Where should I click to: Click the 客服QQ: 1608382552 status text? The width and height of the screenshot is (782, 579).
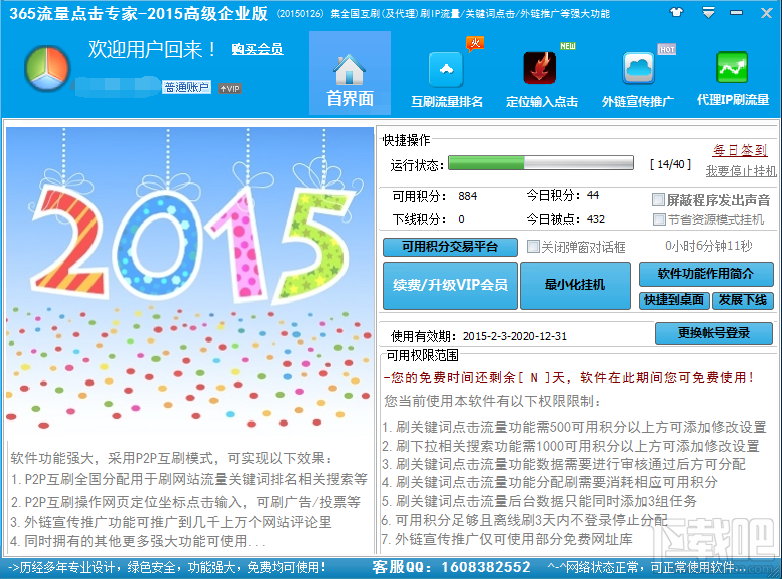451,567
